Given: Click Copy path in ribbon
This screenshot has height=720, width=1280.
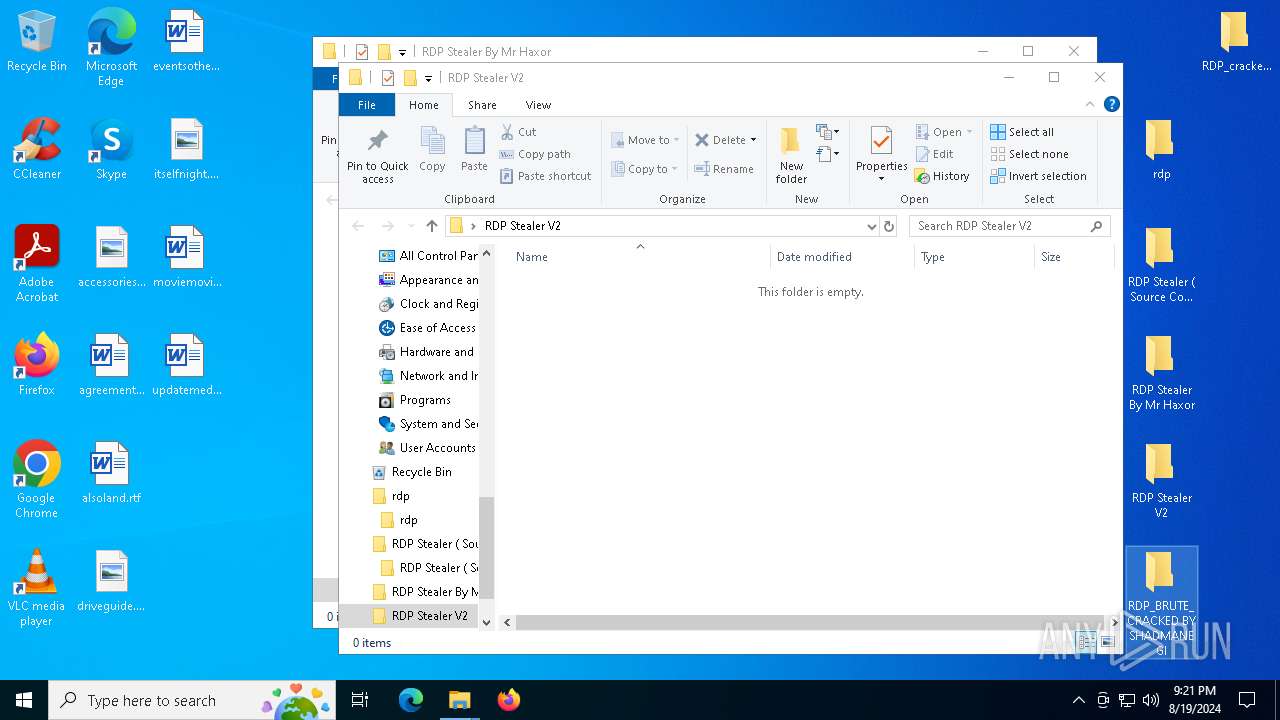Looking at the screenshot, I should tap(535, 154).
